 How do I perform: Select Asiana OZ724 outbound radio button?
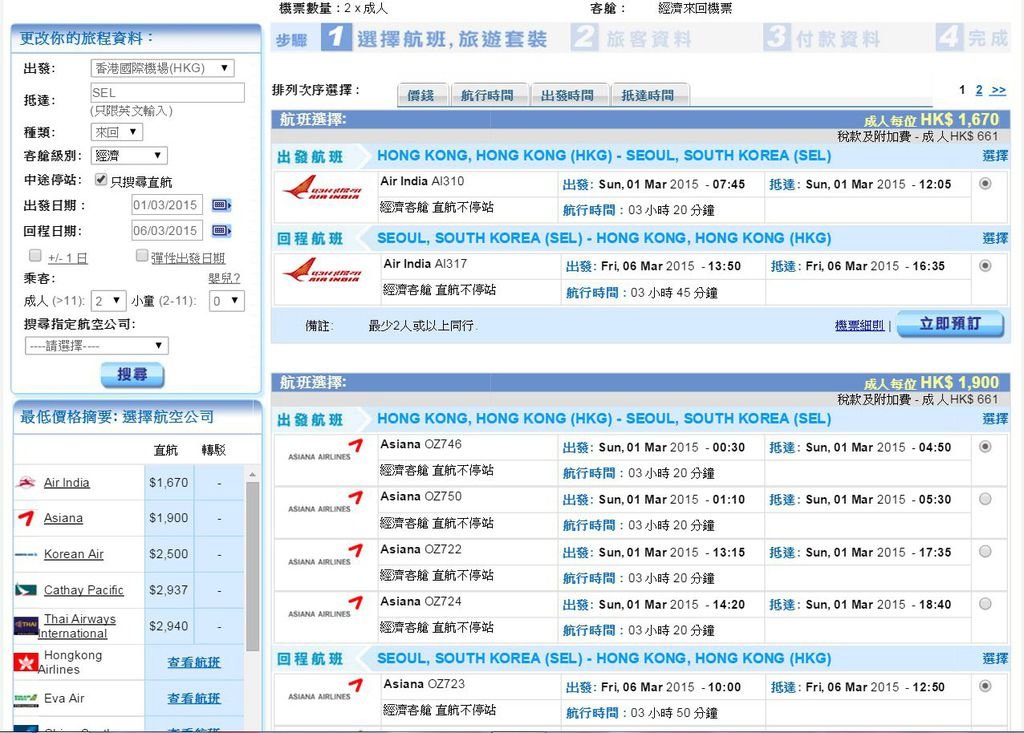pos(985,604)
